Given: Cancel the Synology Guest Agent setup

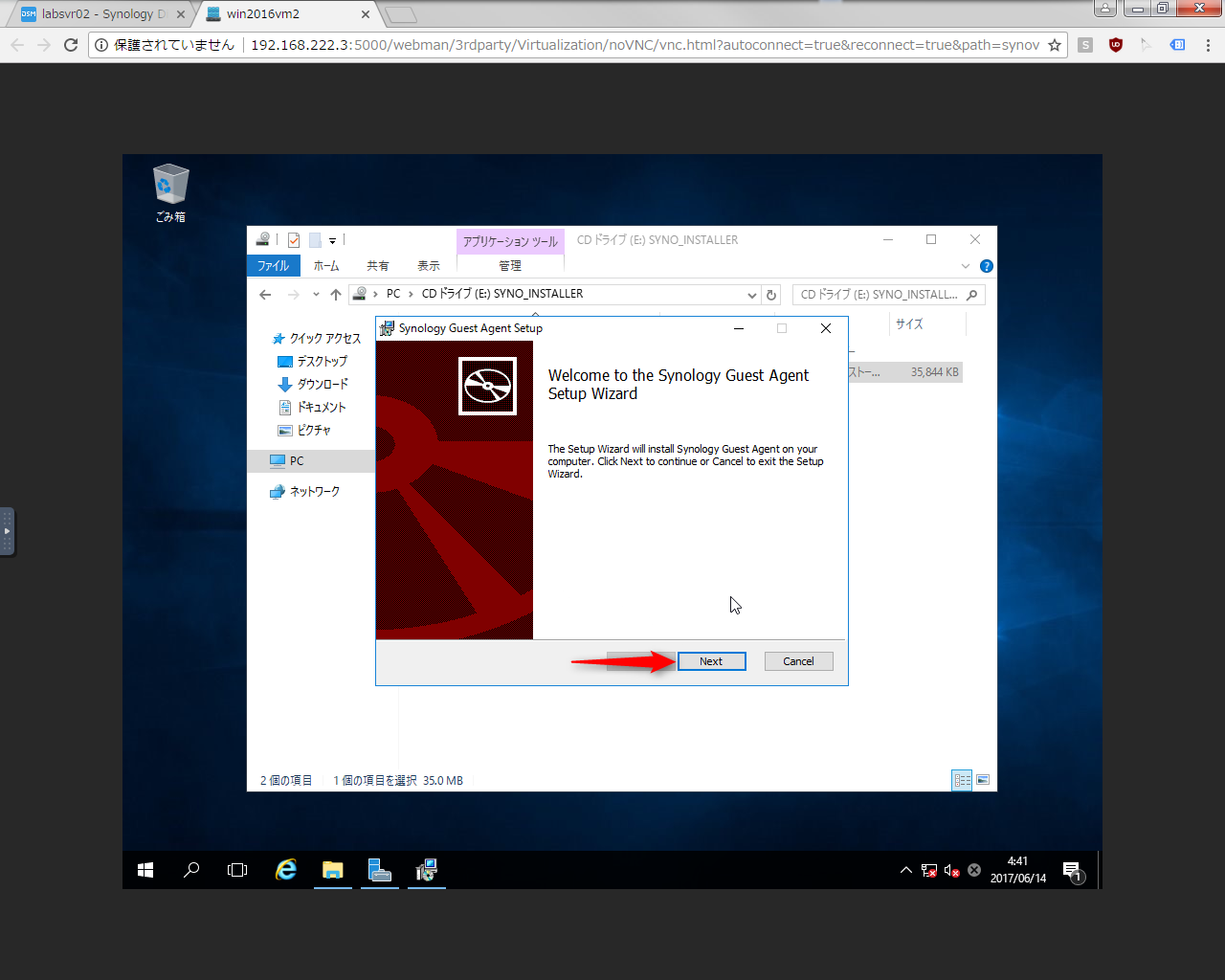Looking at the screenshot, I should (798, 661).
